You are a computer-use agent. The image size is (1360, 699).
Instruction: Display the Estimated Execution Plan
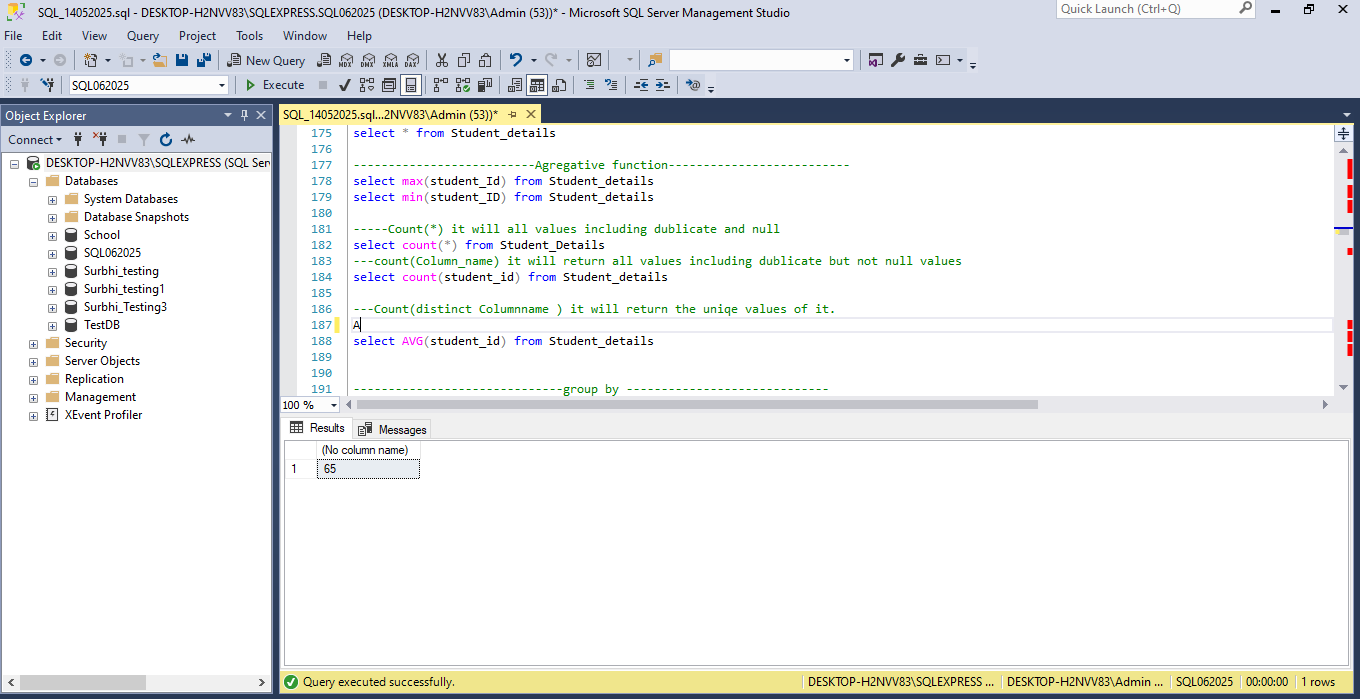(x=367, y=85)
